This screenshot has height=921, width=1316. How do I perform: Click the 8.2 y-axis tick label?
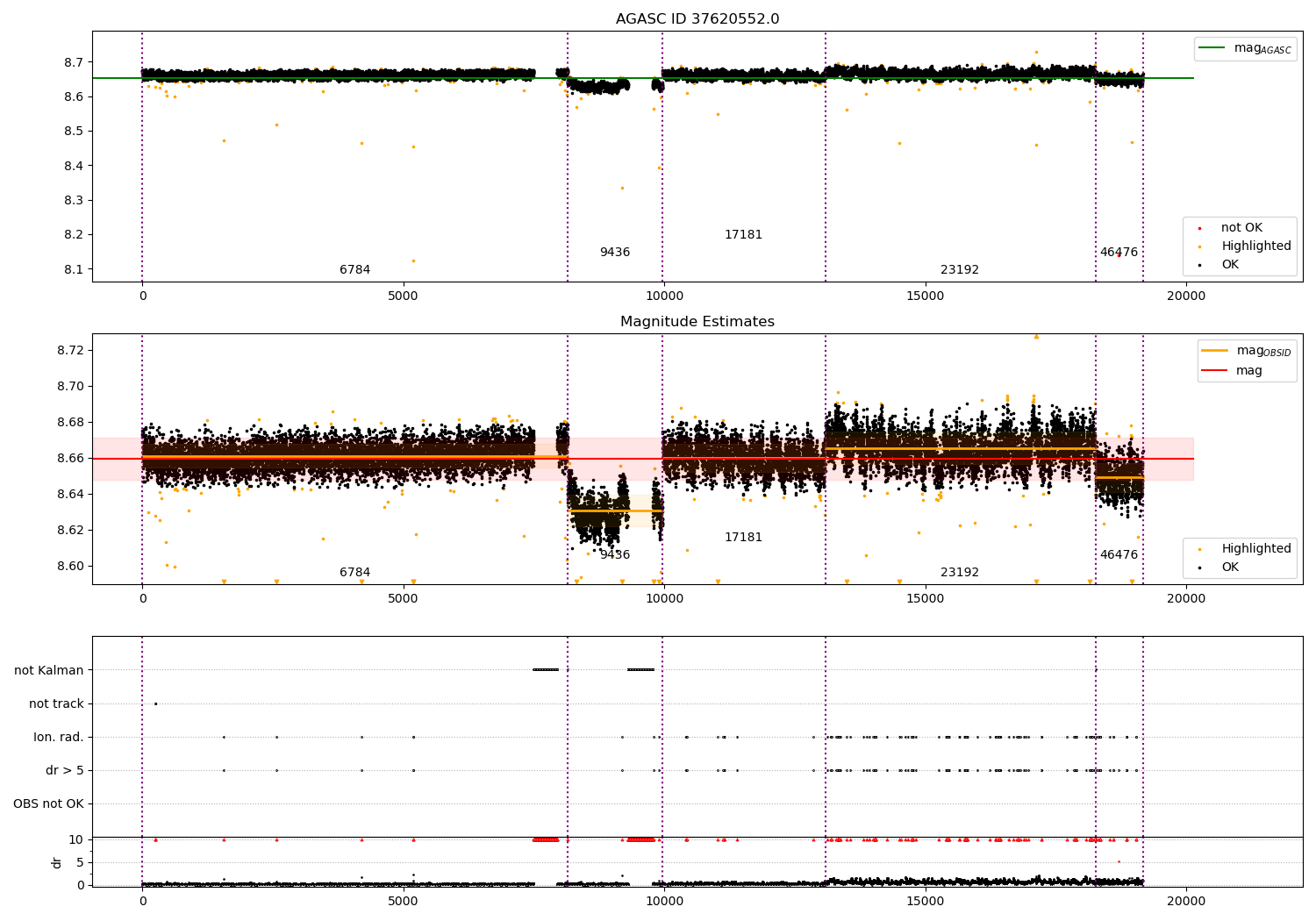73,235
